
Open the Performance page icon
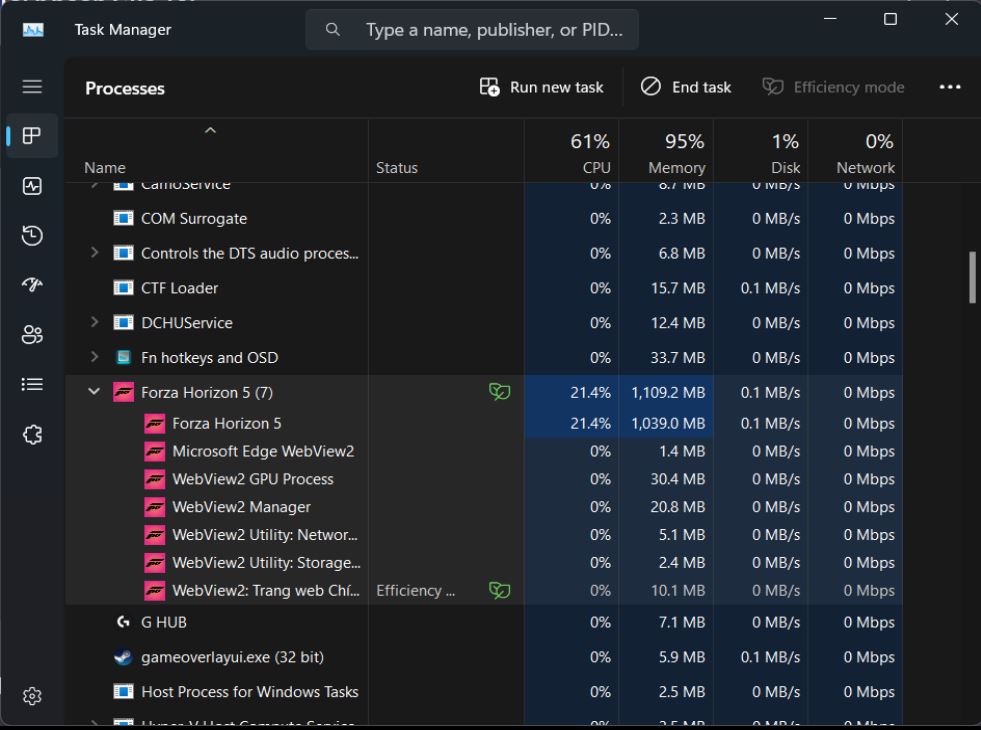pyautogui.click(x=32, y=186)
